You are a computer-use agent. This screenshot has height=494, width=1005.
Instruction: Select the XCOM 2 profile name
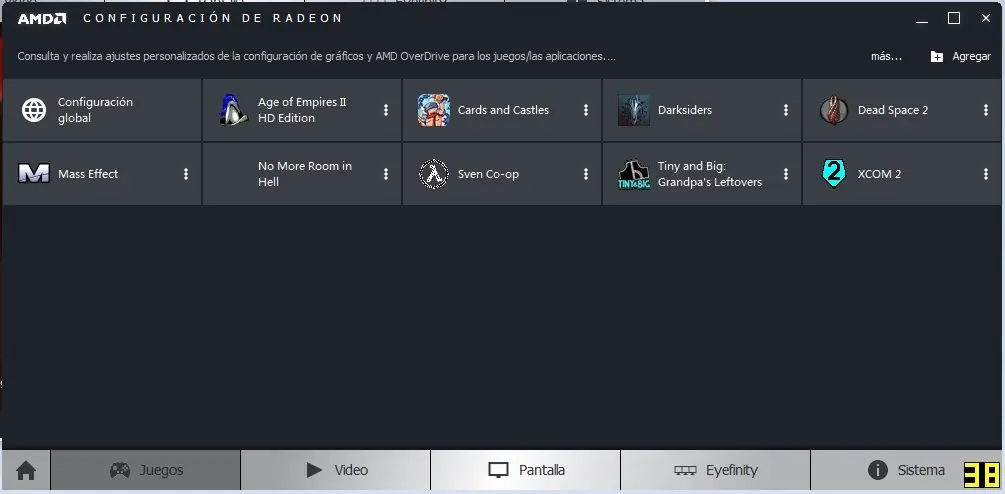pyautogui.click(x=879, y=174)
